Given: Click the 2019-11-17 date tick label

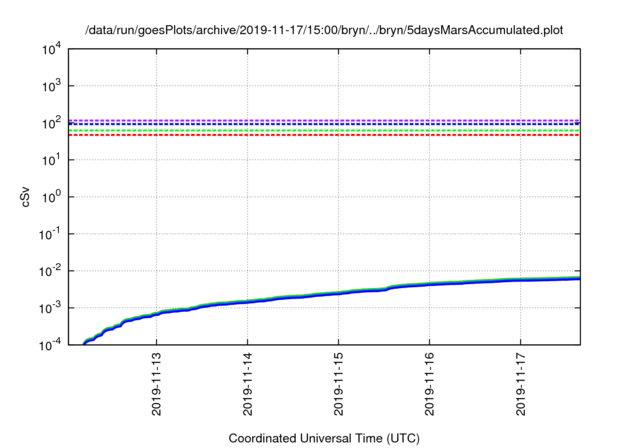Looking at the screenshot, I should coord(520,384).
